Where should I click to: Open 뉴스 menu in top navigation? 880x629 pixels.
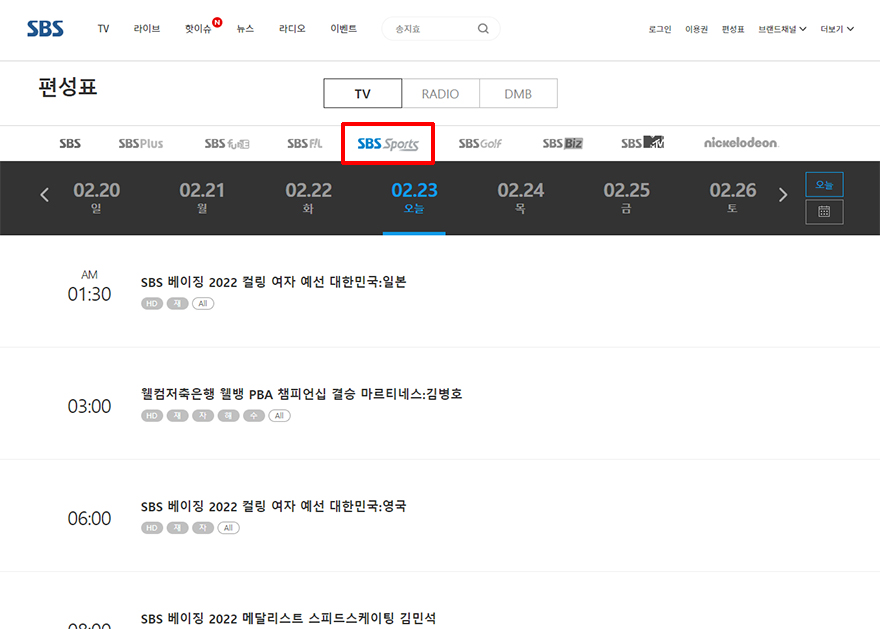coord(245,29)
